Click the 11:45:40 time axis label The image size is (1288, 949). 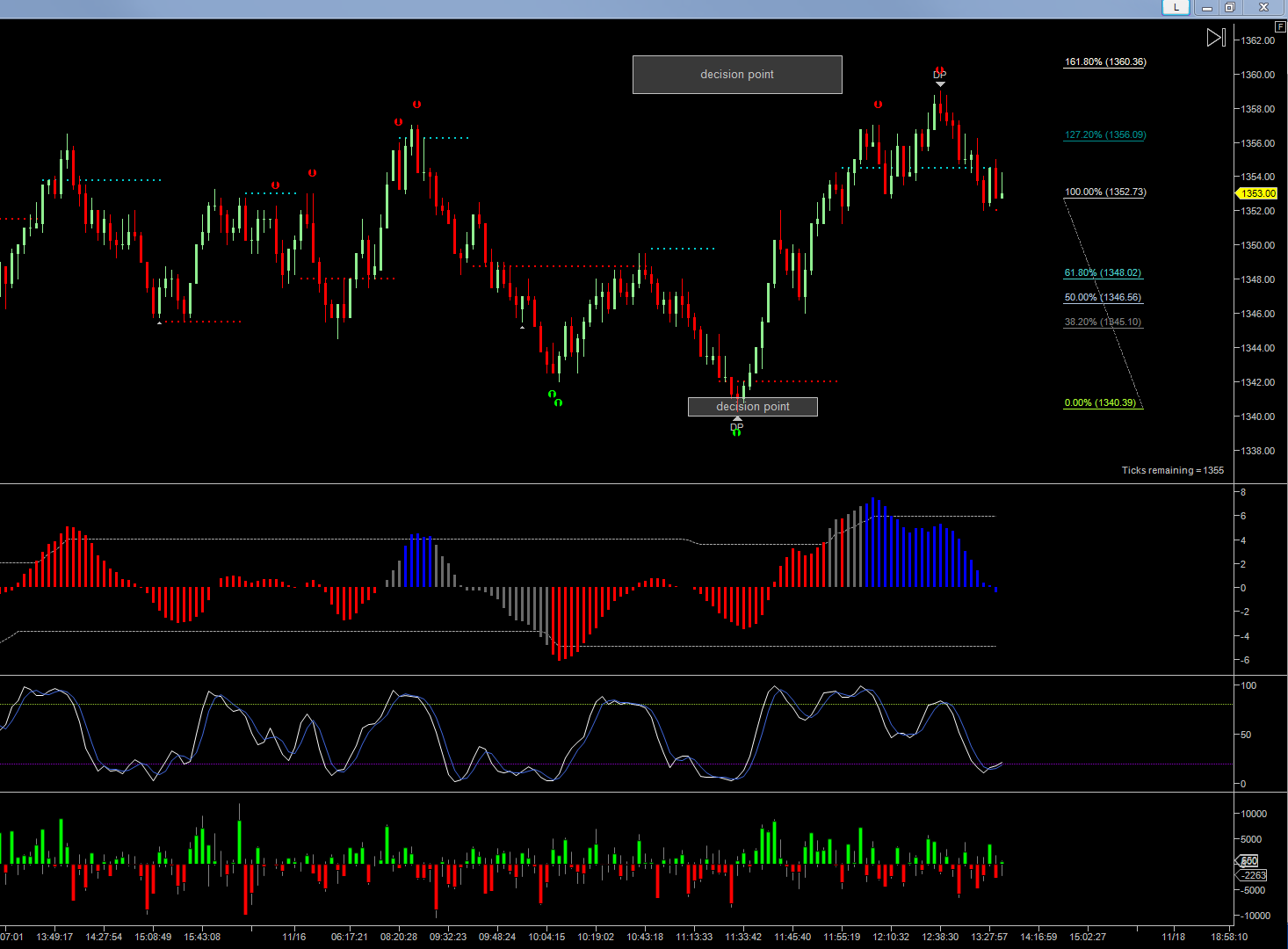coord(792,937)
